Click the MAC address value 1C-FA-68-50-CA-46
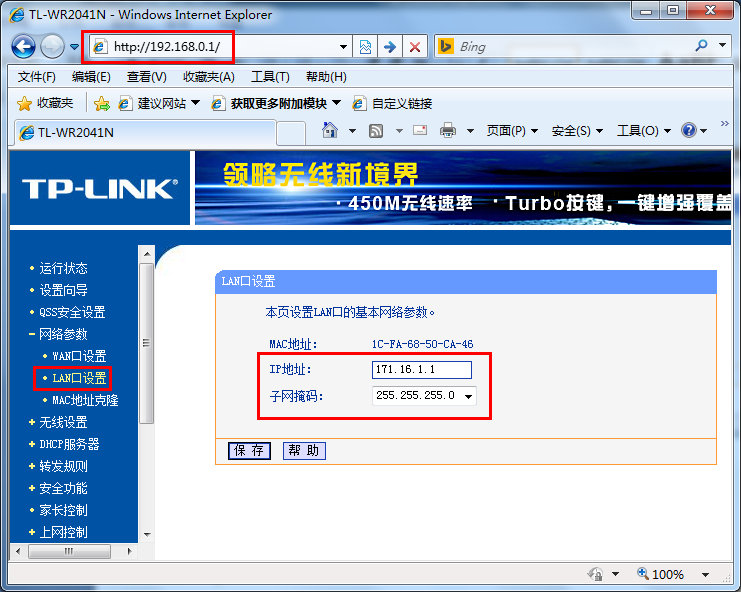The image size is (741, 592). pyautogui.click(x=422, y=344)
